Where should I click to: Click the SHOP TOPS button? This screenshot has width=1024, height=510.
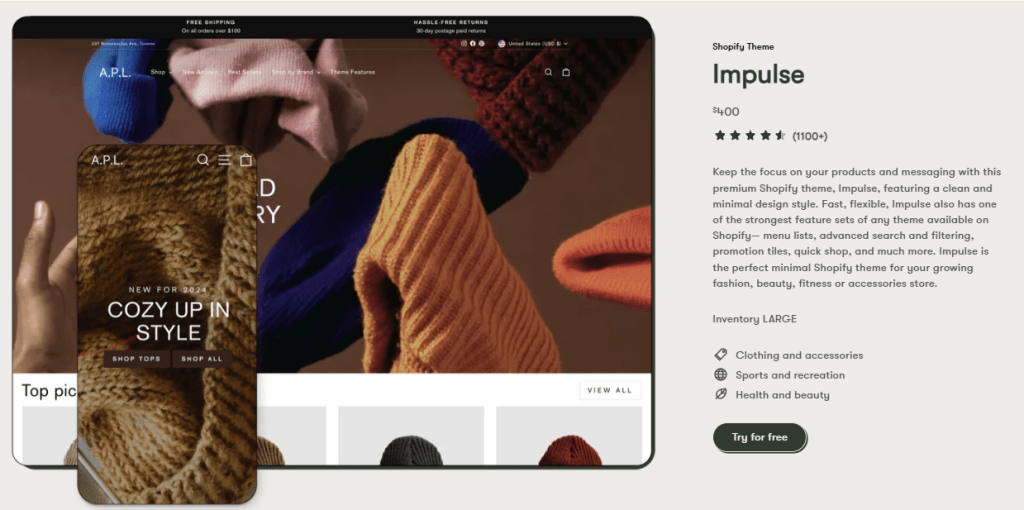click(x=136, y=359)
